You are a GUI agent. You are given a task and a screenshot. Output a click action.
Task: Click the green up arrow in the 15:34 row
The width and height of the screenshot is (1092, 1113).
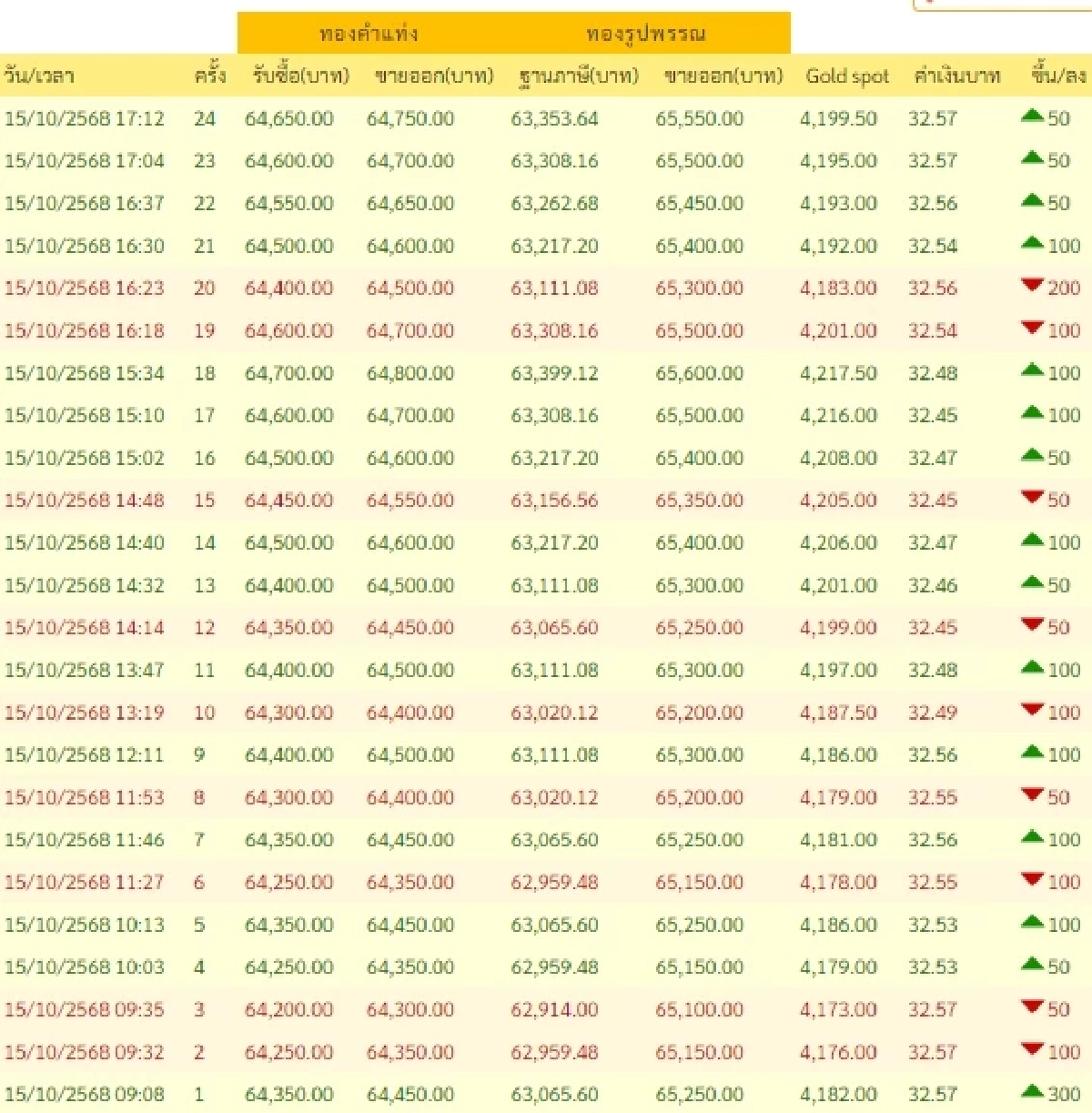pos(1032,370)
